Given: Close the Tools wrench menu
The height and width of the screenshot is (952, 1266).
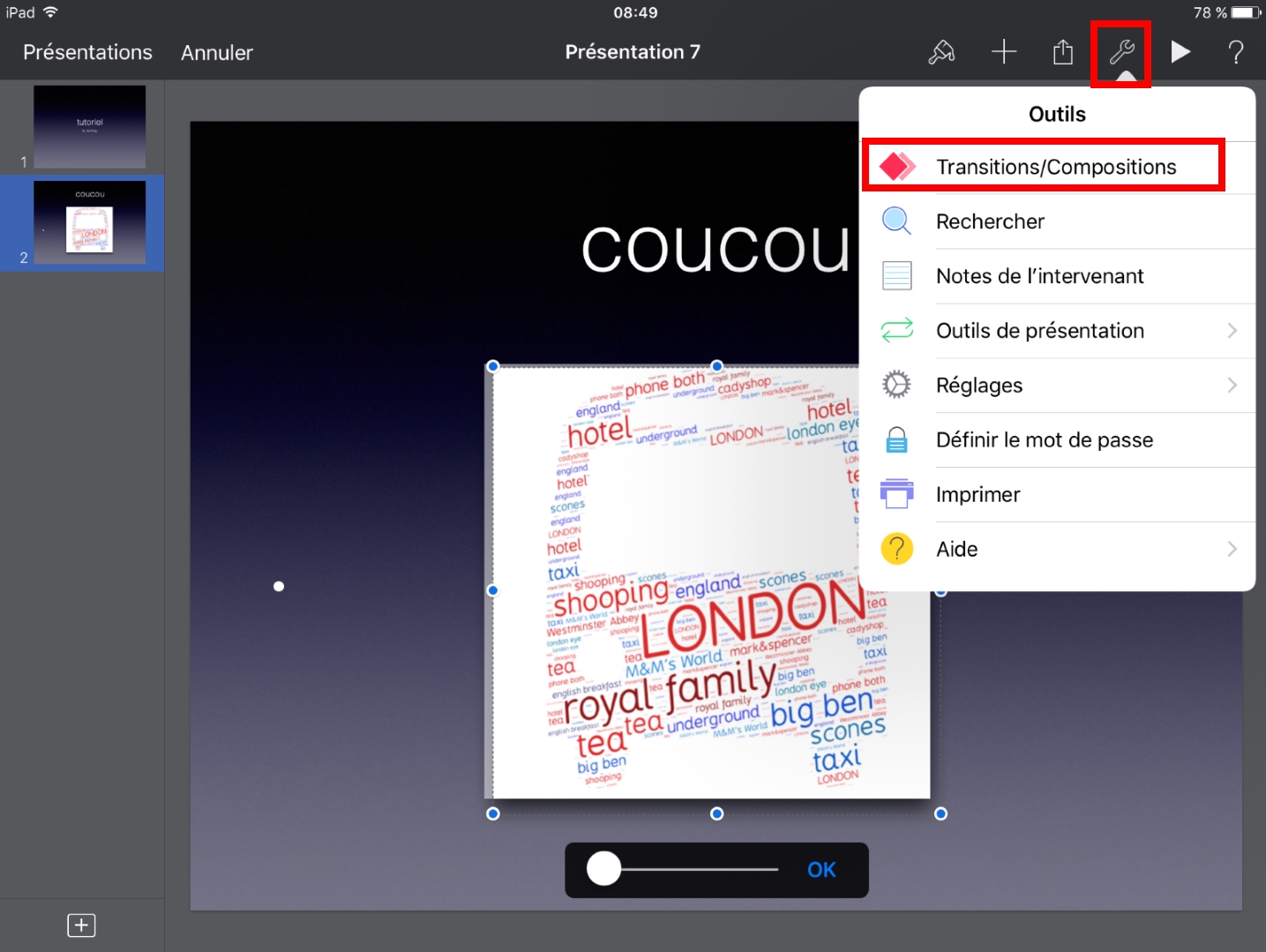Looking at the screenshot, I should tap(1121, 53).
